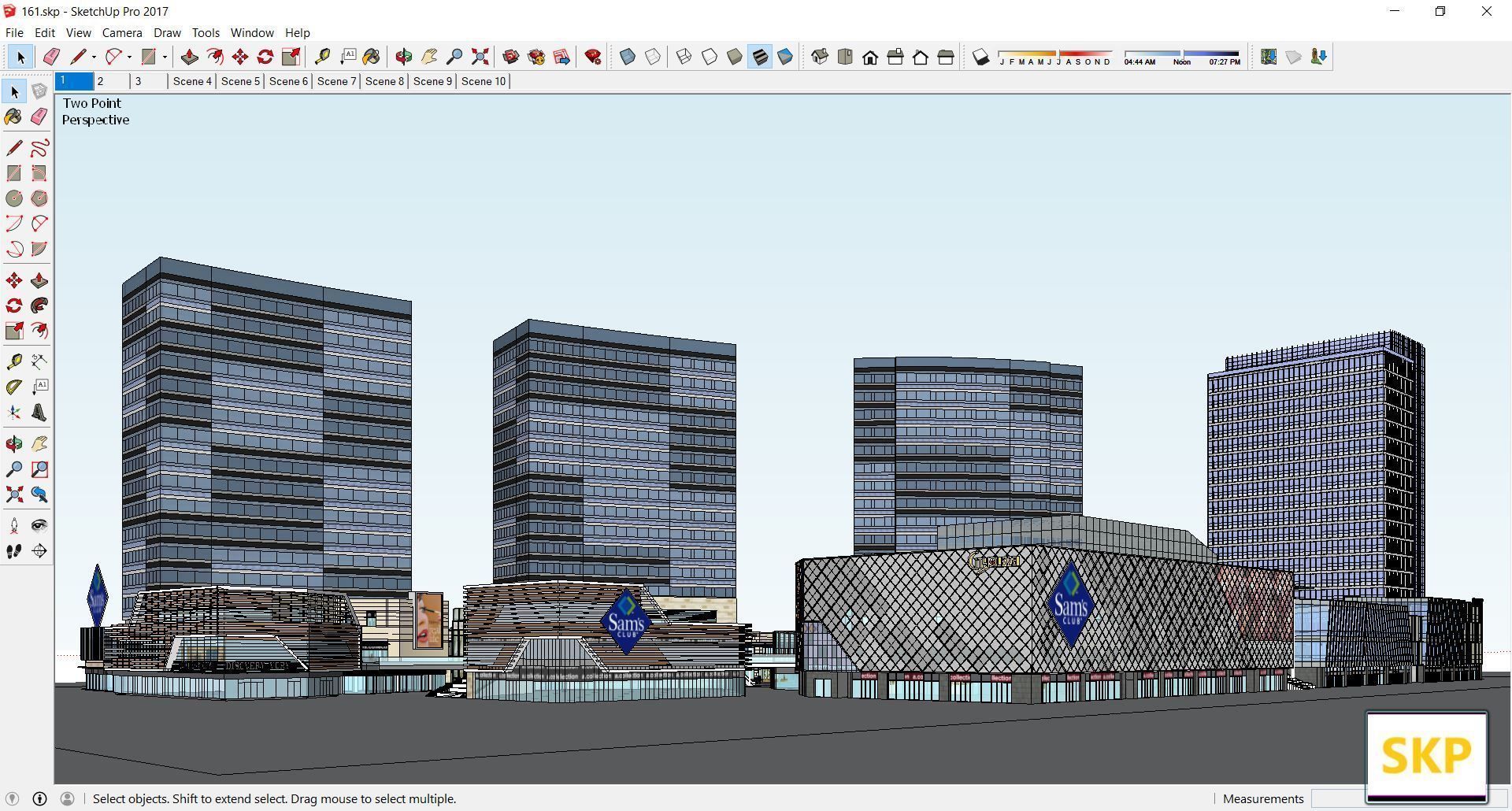Viewport: 1512px width, 811px height.
Task: Click the Geo-location status bar icon
Action: [12, 798]
